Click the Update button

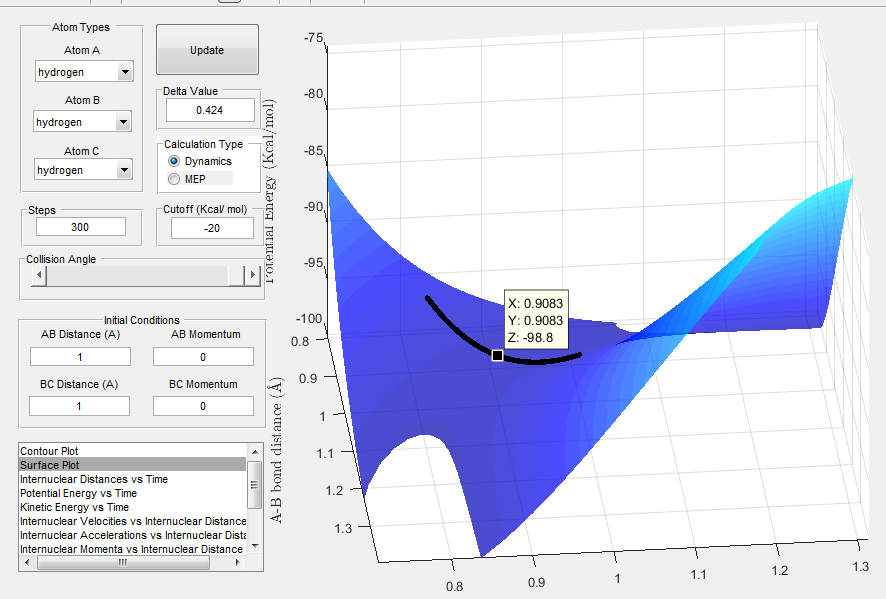point(207,50)
